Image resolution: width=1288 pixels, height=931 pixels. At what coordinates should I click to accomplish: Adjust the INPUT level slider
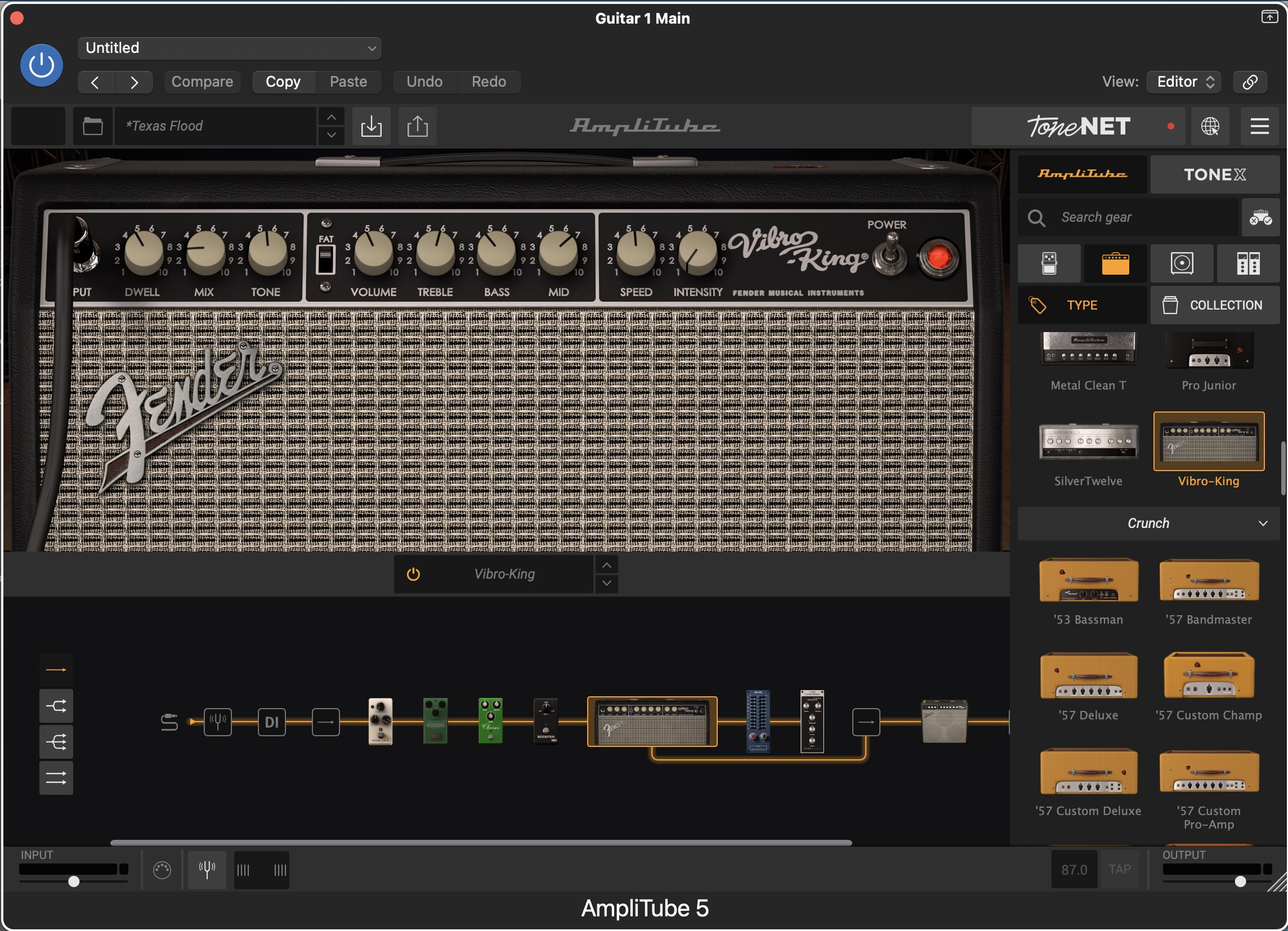coord(73,881)
